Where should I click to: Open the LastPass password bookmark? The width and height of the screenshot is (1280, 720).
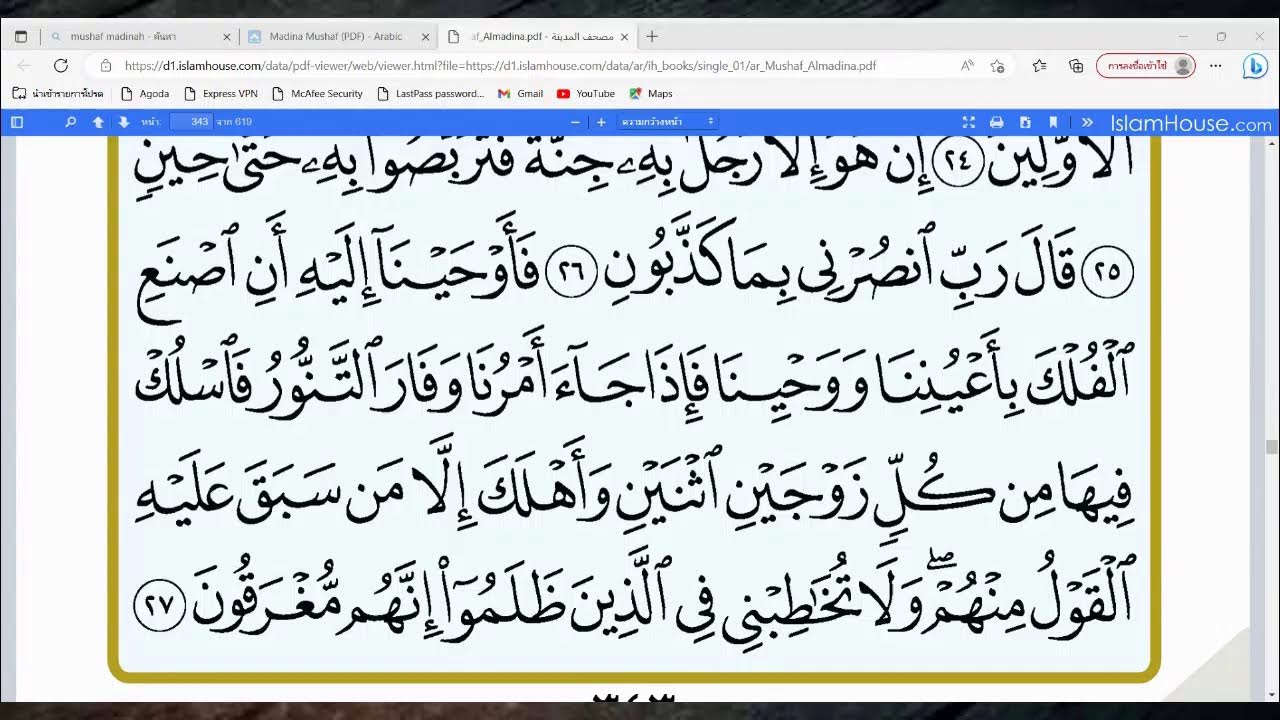[x=430, y=94]
